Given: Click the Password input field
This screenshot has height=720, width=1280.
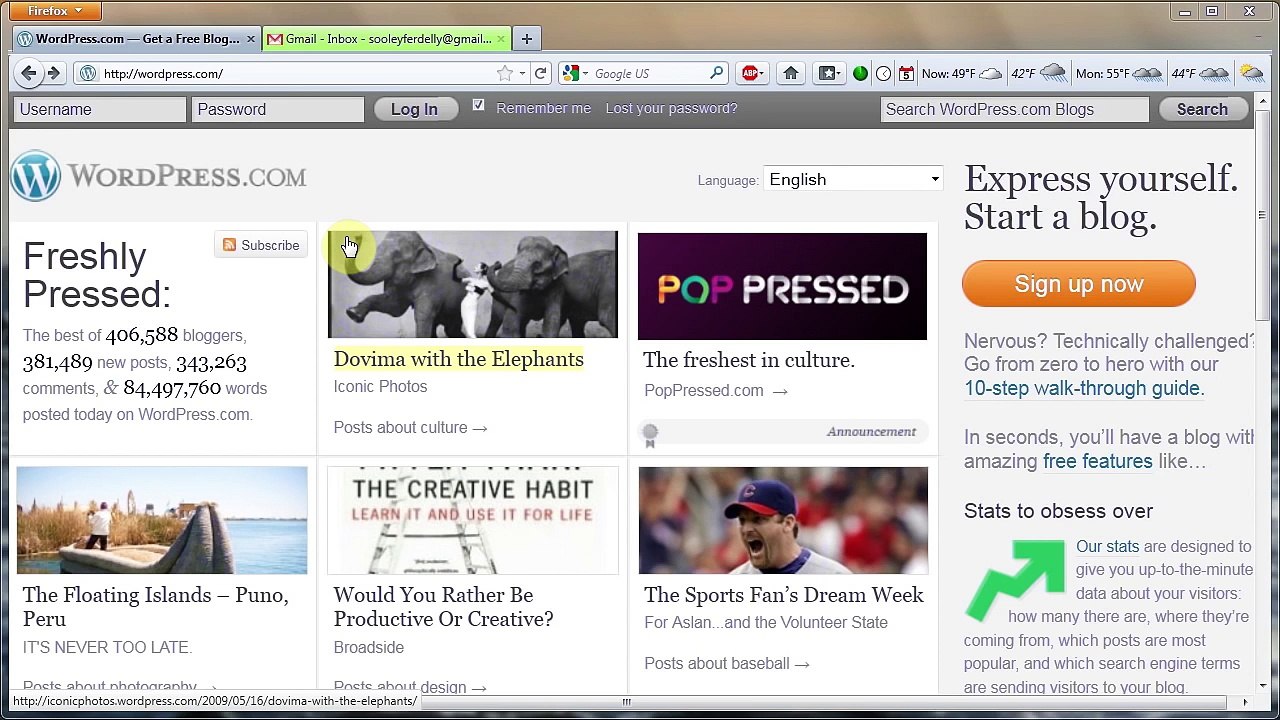Looking at the screenshot, I should 278,109.
